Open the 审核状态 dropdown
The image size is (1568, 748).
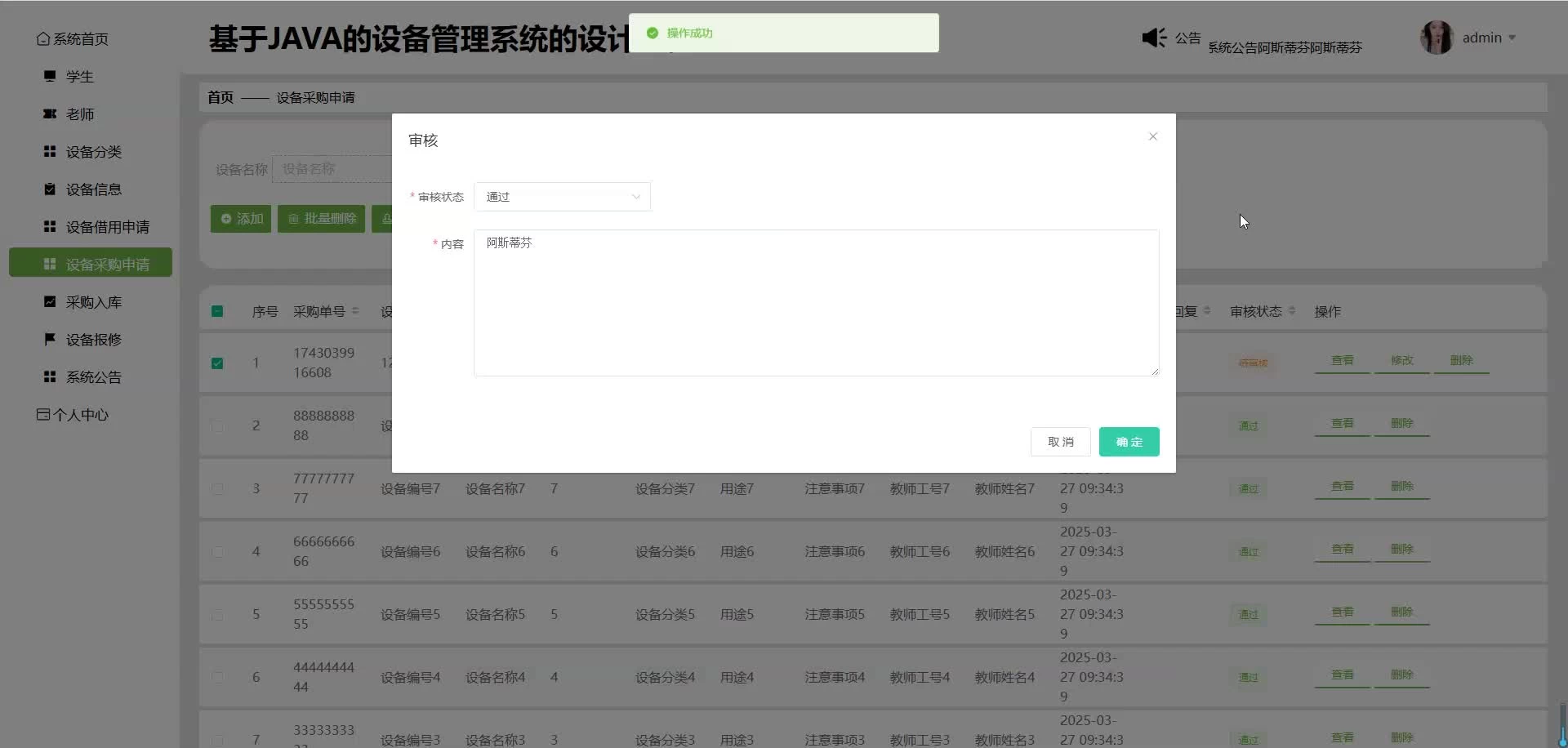[x=562, y=197]
